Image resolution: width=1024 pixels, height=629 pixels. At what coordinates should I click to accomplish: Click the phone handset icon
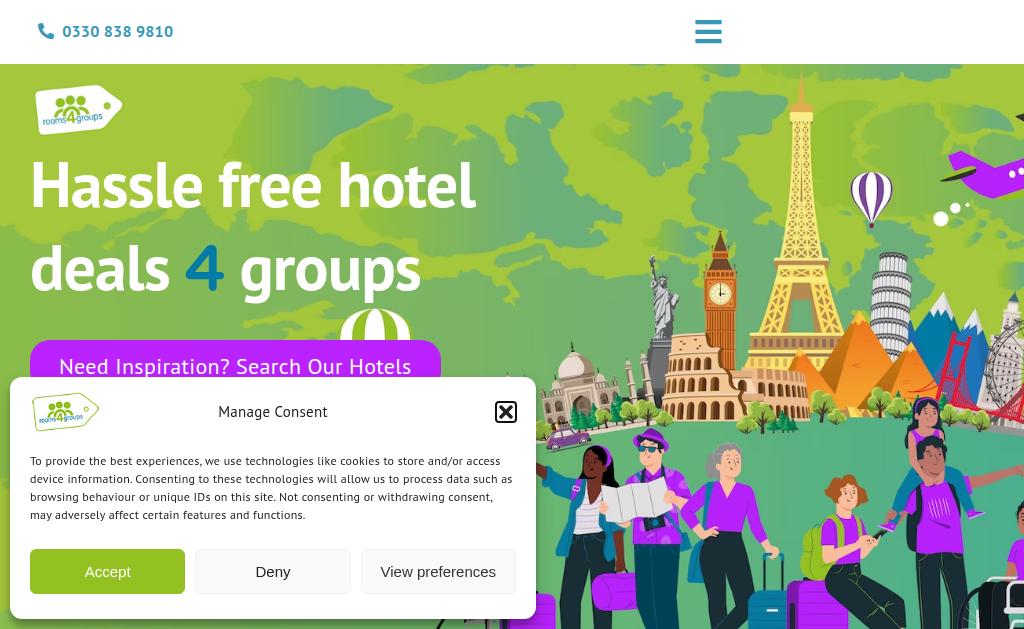46,31
